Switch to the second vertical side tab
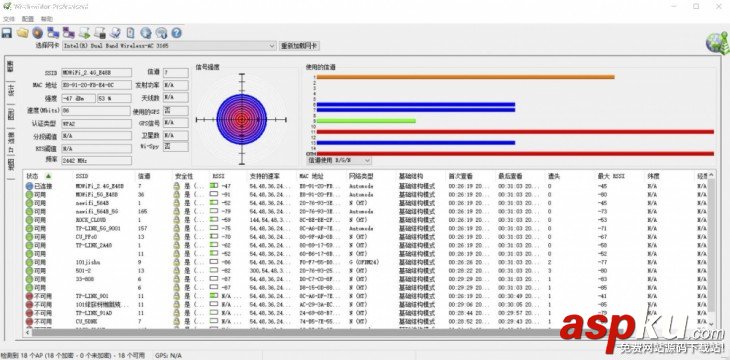Screen dimensions: 730x360 click(x=10, y=90)
